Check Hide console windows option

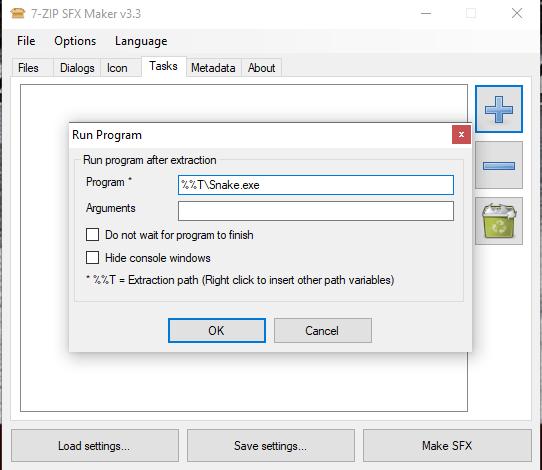coord(92,257)
